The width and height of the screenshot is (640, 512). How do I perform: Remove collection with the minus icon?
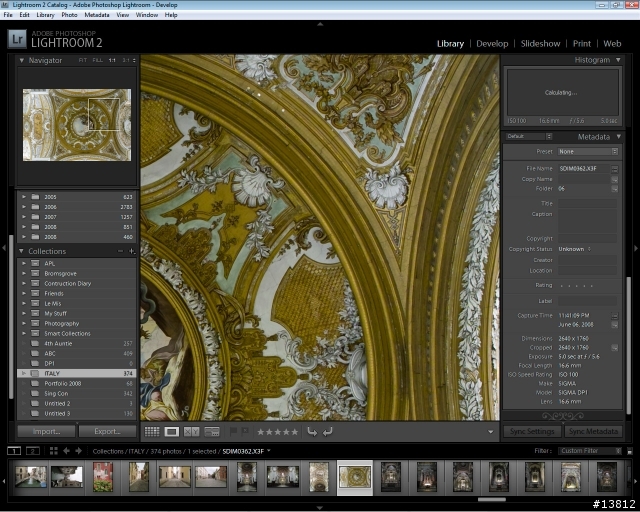pyautogui.click(x=120, y=251)
